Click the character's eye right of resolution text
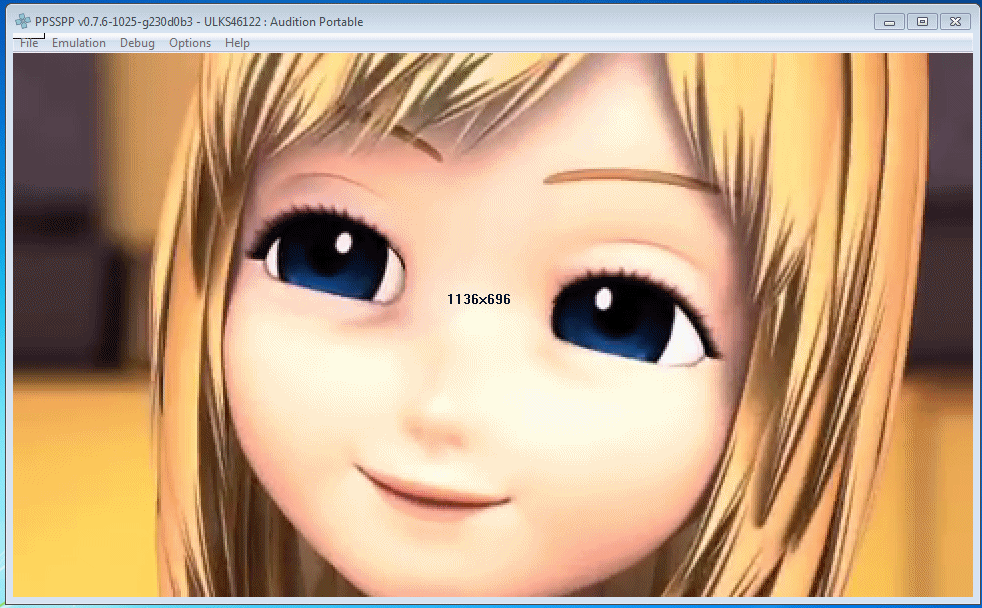Viewport: 982px width, 608px height. pos(630,317)
